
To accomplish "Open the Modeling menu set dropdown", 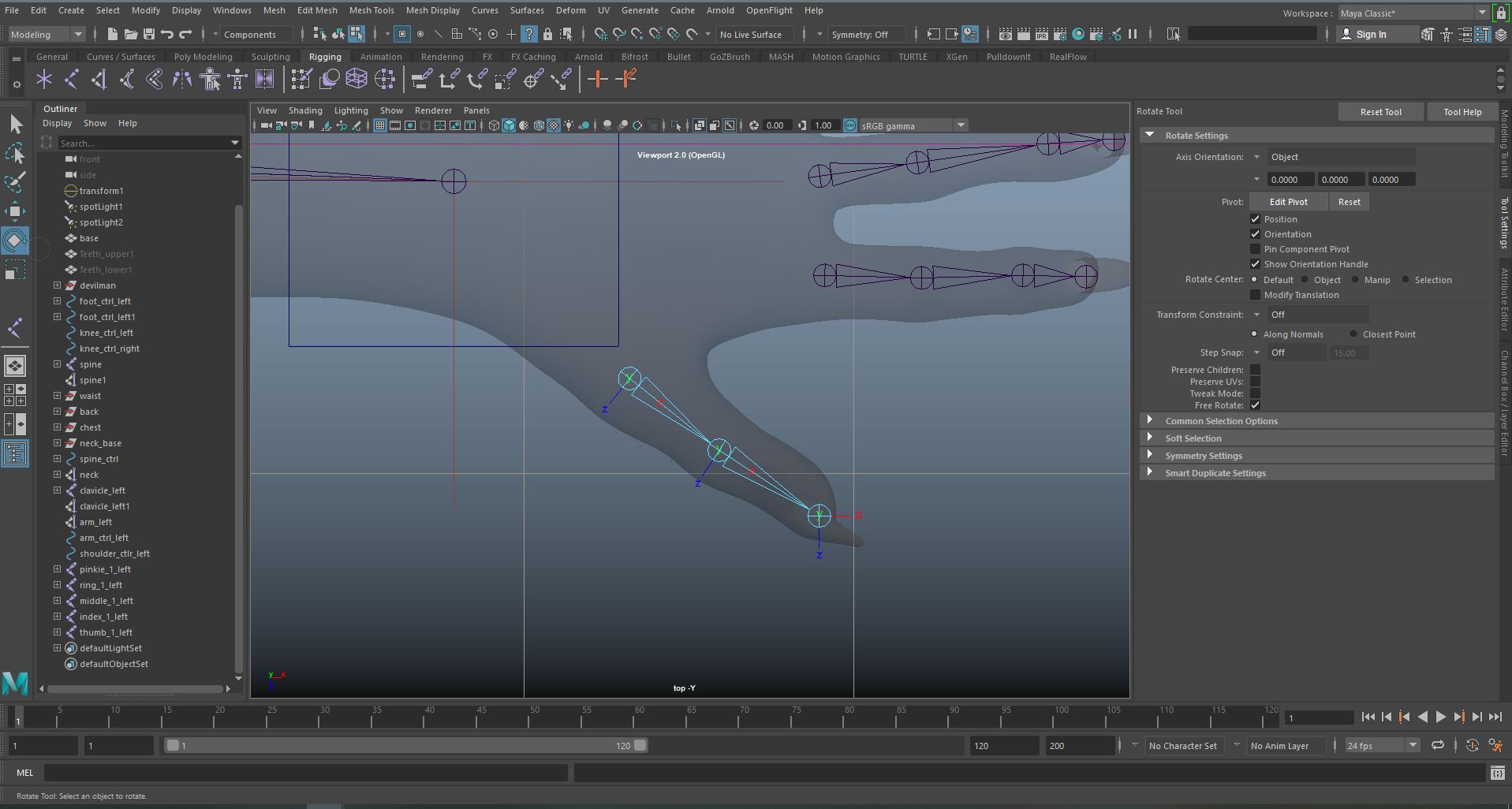I will (x=46, y=34).
